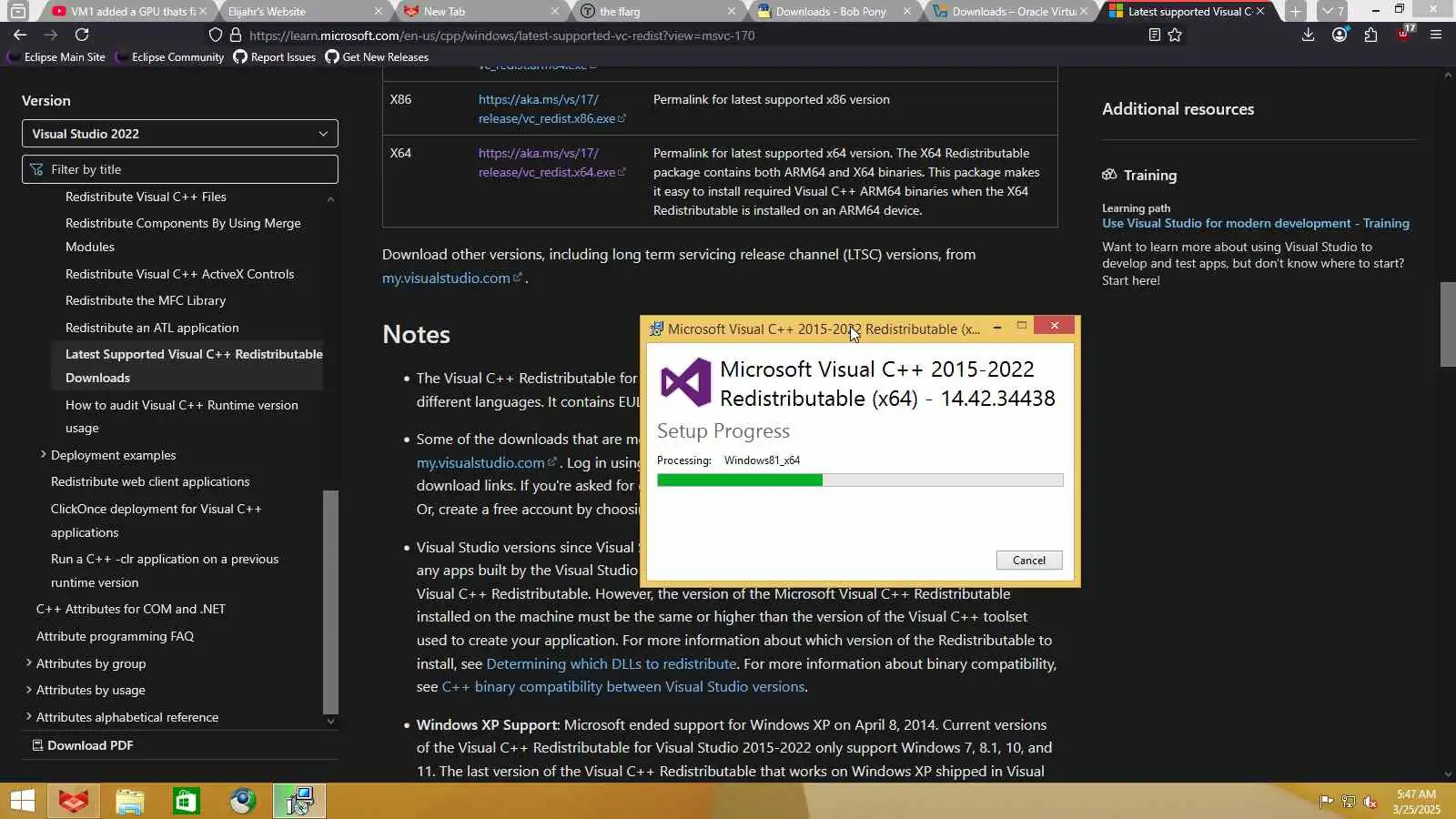Open 'Redistribute web client applications' item

tap(150, 481)
